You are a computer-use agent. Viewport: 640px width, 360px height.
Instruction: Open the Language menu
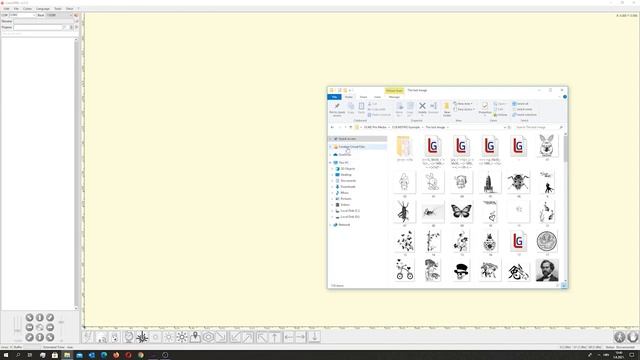click(x=43, y=9)
